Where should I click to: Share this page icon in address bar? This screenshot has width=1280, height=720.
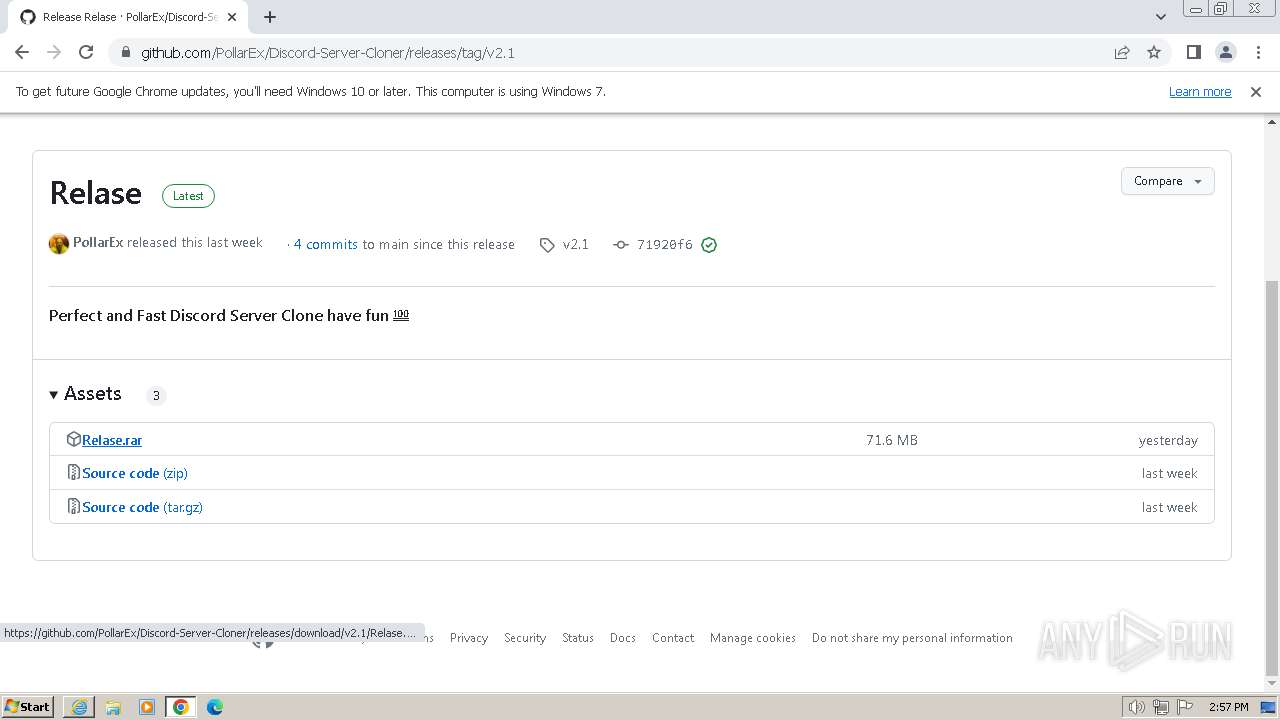(1122, 52)
